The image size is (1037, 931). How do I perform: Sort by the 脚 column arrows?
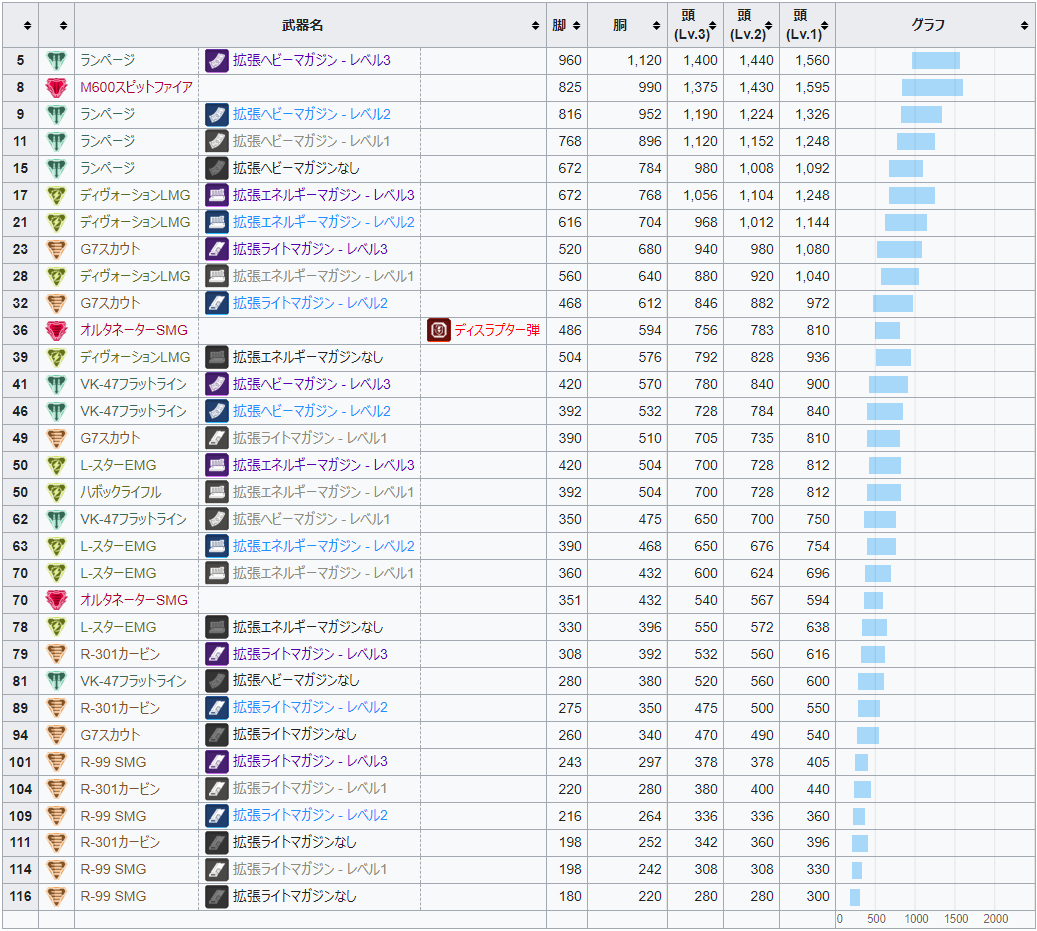pos(576,25)
